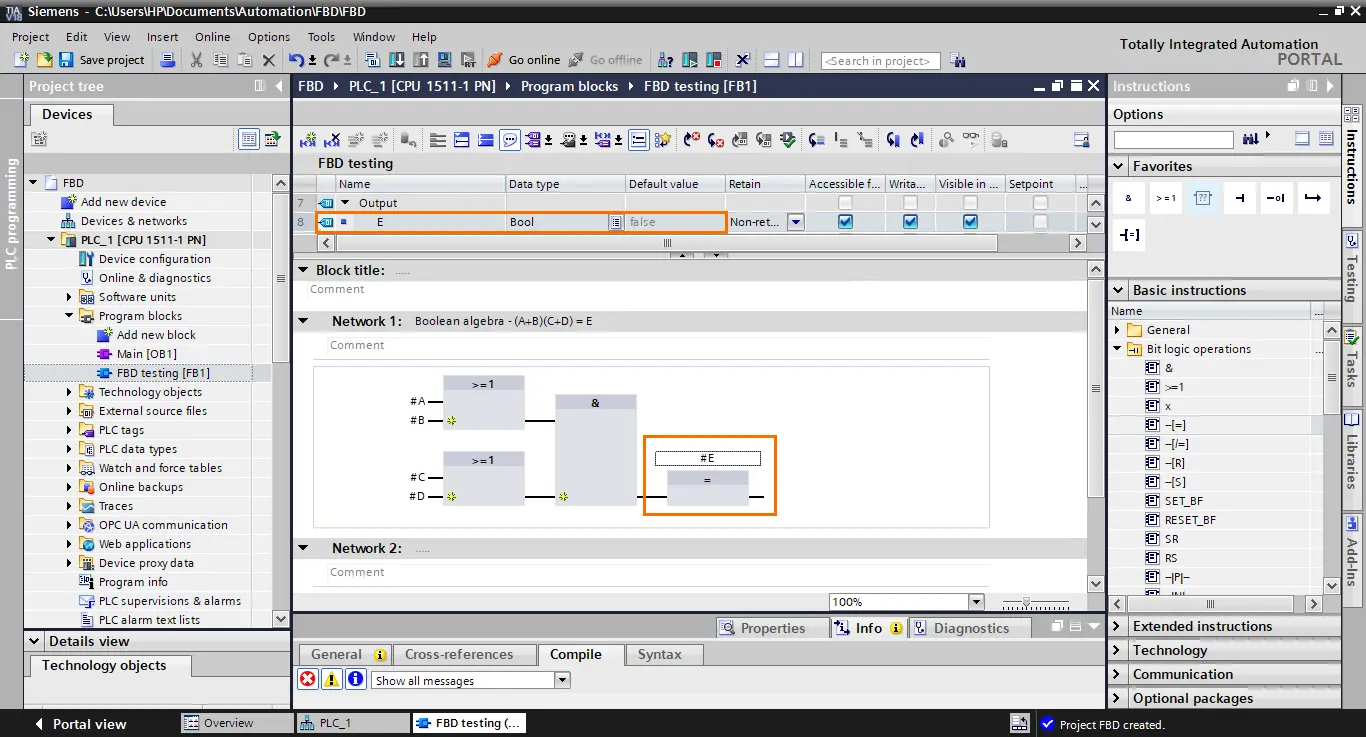Click the Save project toolbar icon
This screenshot has width=1366, height=737.
pyautogui.click(x=66, y=60)
